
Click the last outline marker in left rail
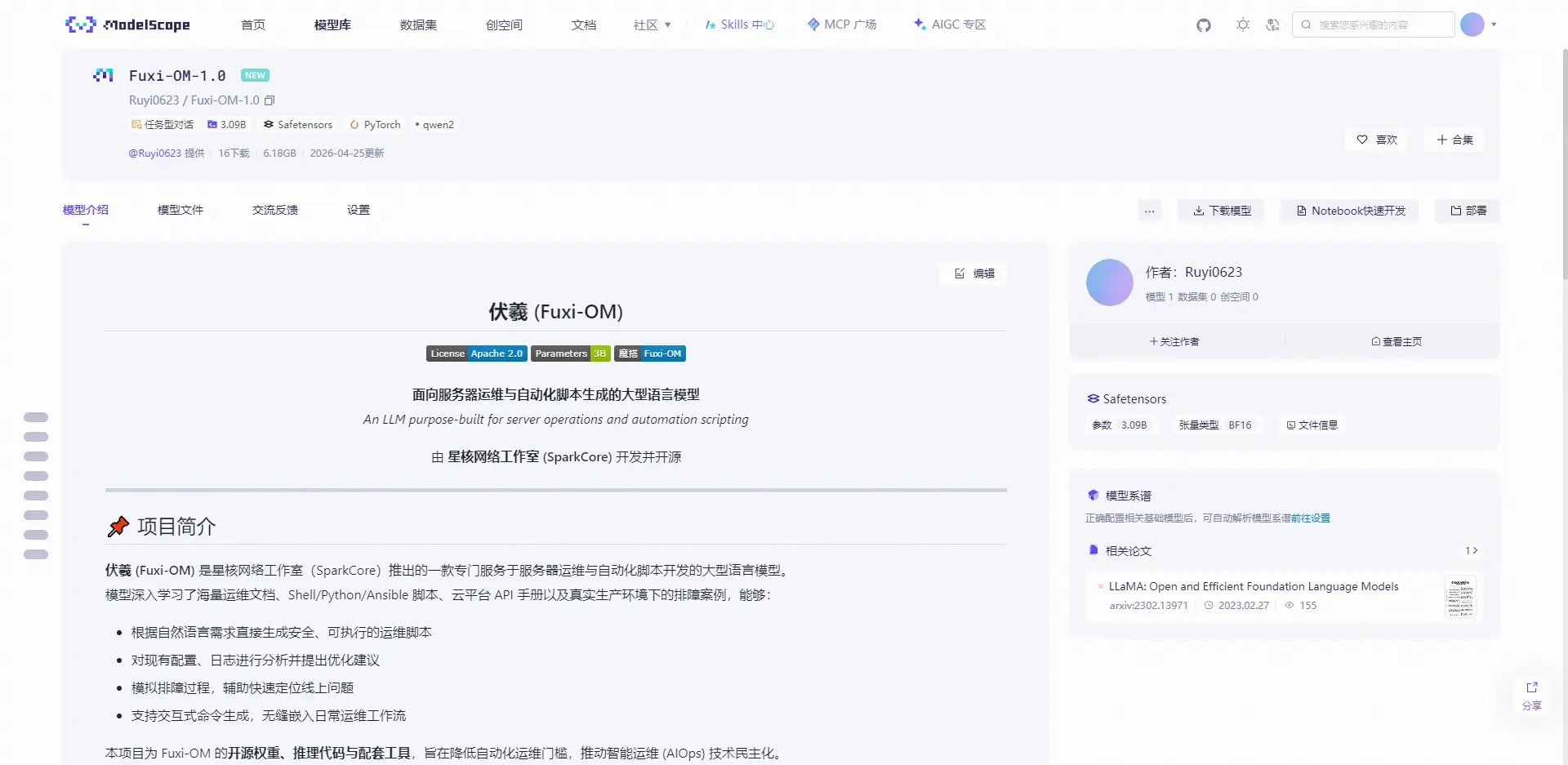click(36, 554)
